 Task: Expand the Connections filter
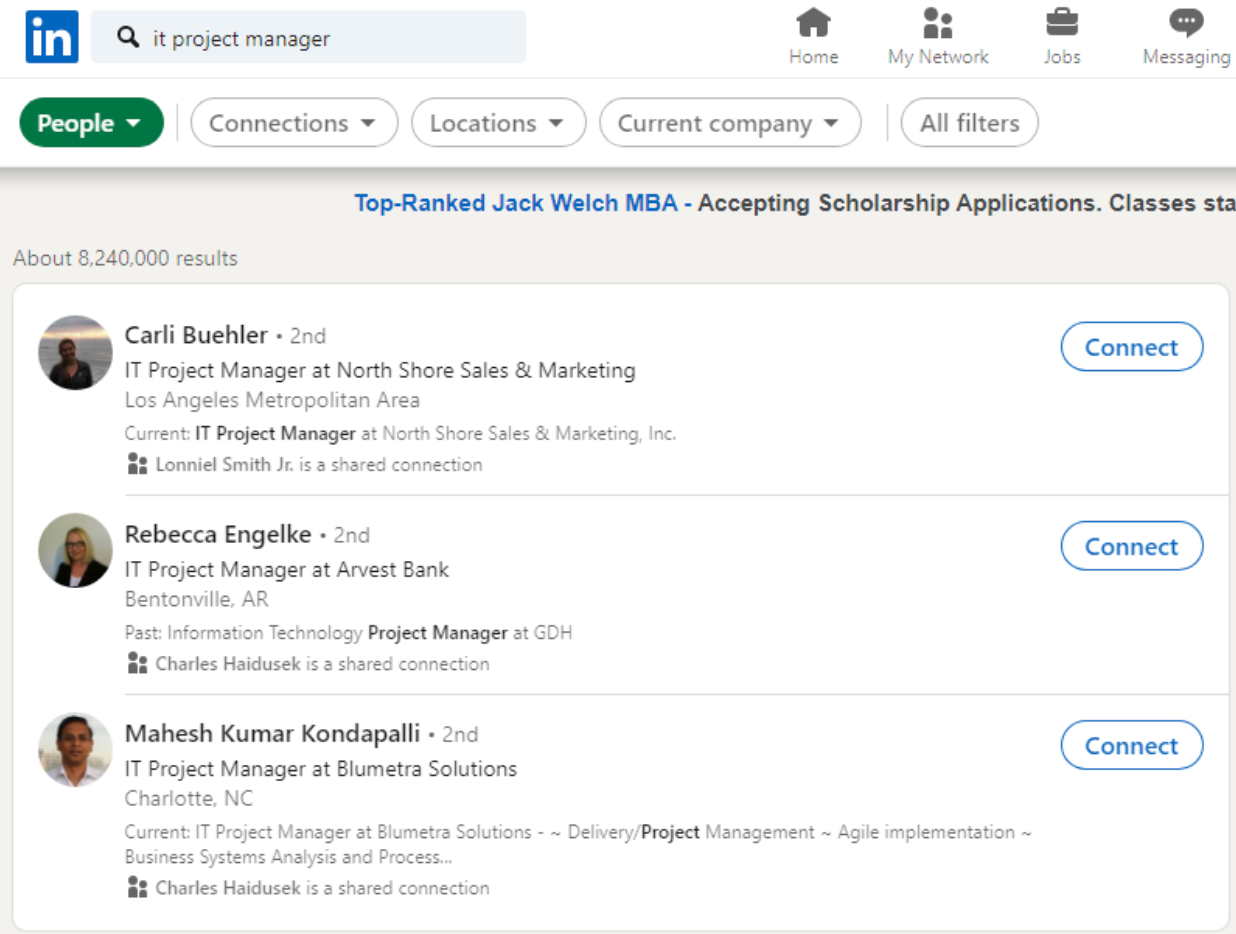294,122
